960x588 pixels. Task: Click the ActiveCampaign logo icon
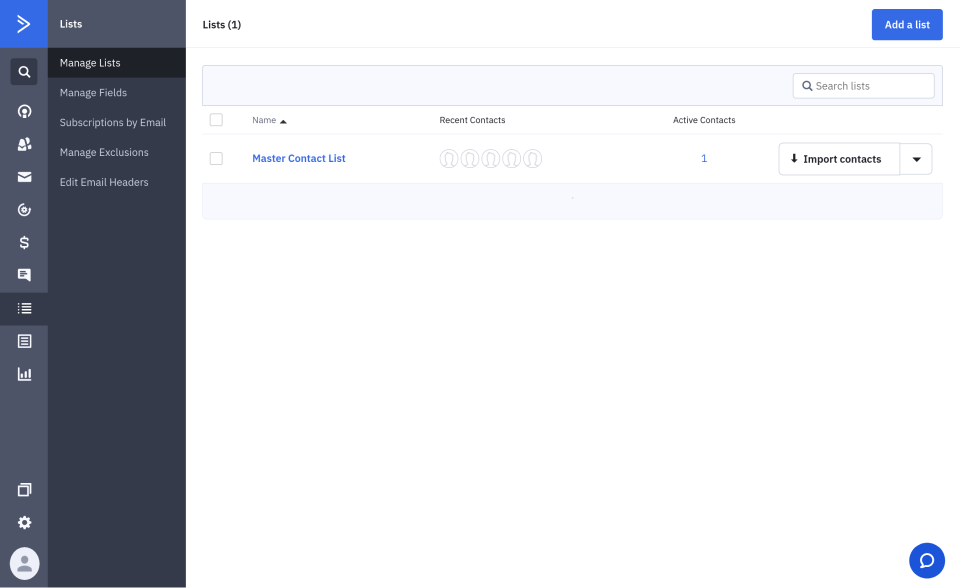pos(23,24)
